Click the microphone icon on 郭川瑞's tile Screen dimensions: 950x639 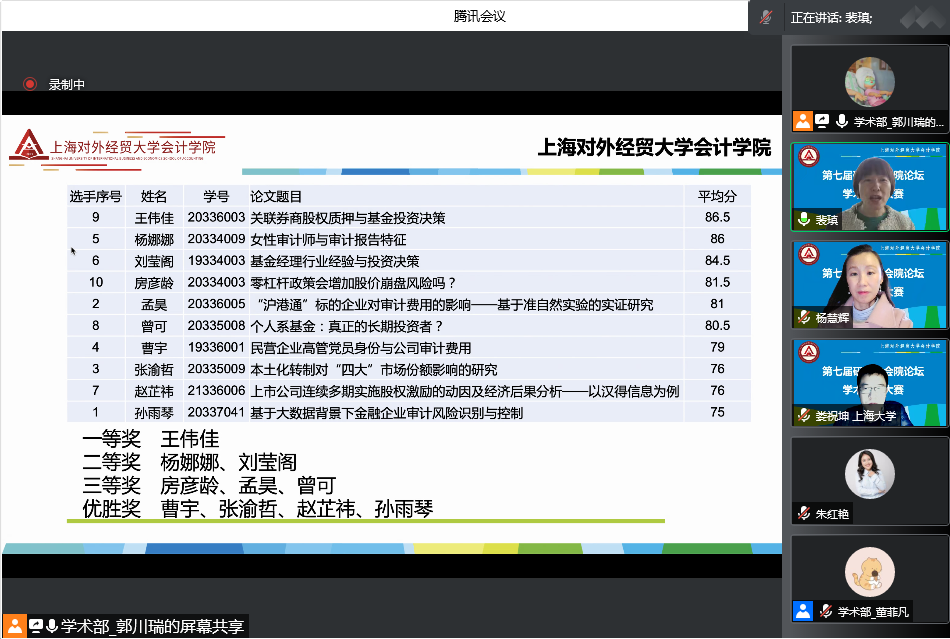click(x=842, y=122)
